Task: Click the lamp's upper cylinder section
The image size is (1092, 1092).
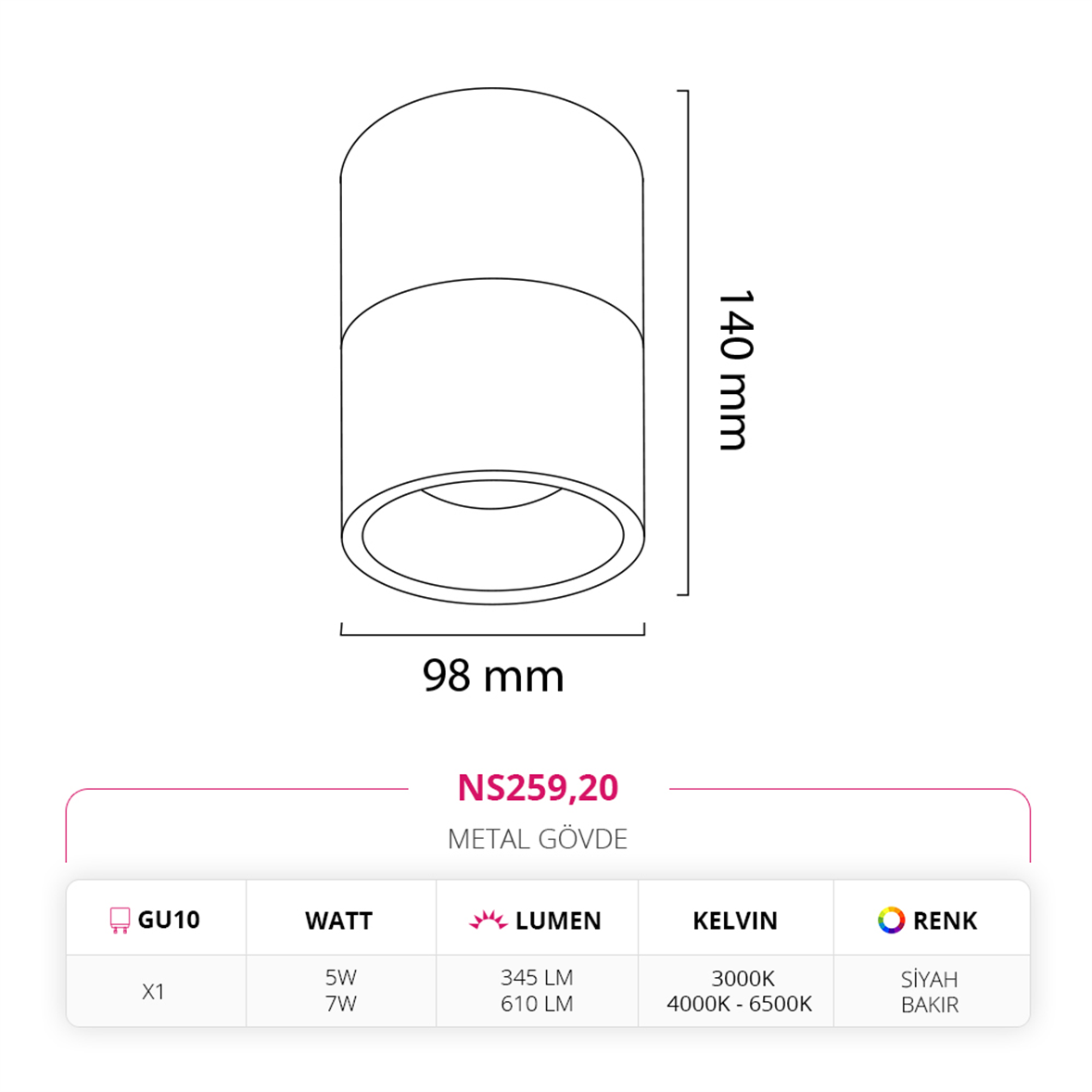Action: pos(492,216)
